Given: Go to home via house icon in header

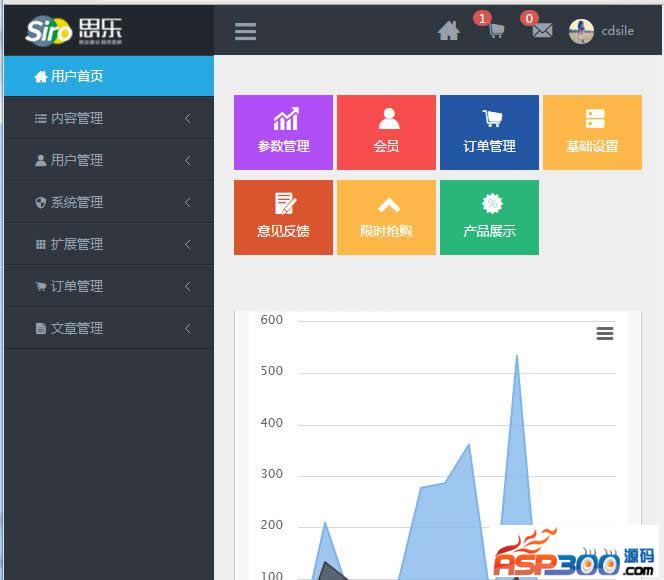Looking at the screenshot, I should pyautogui.click(x=449, y=31).
